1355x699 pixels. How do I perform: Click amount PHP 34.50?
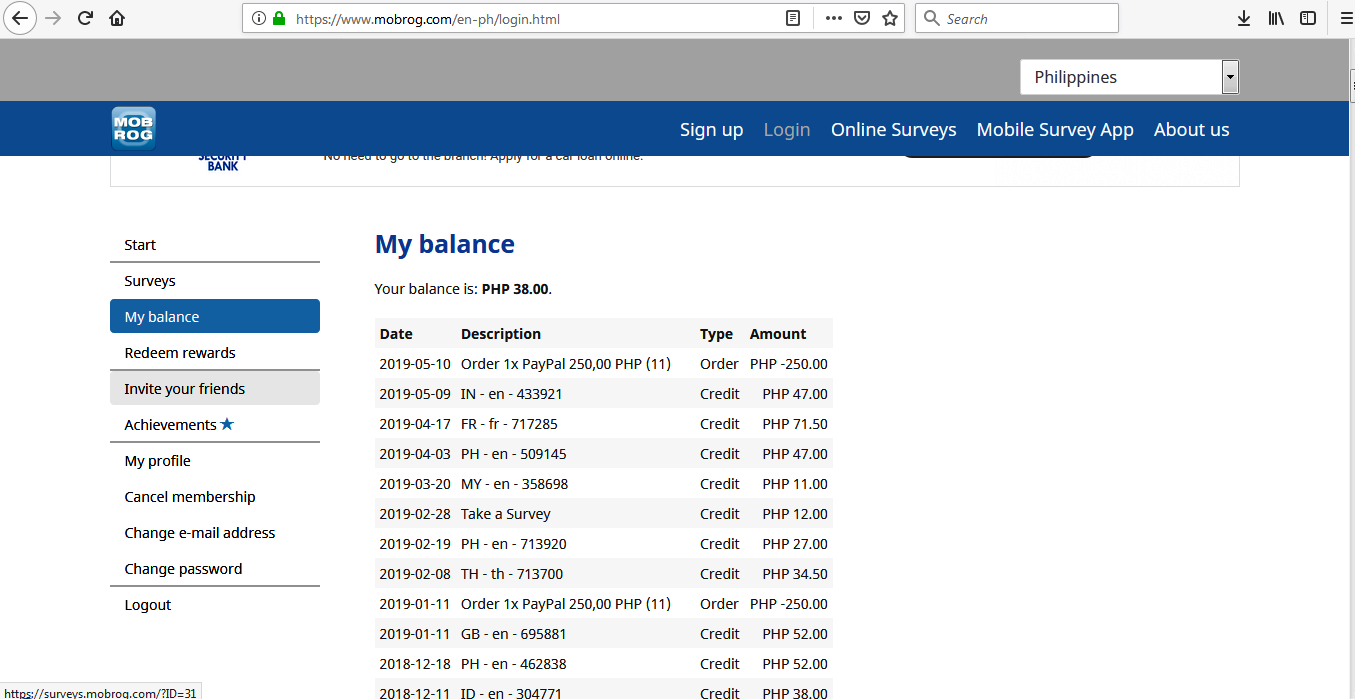click(795, 574)
